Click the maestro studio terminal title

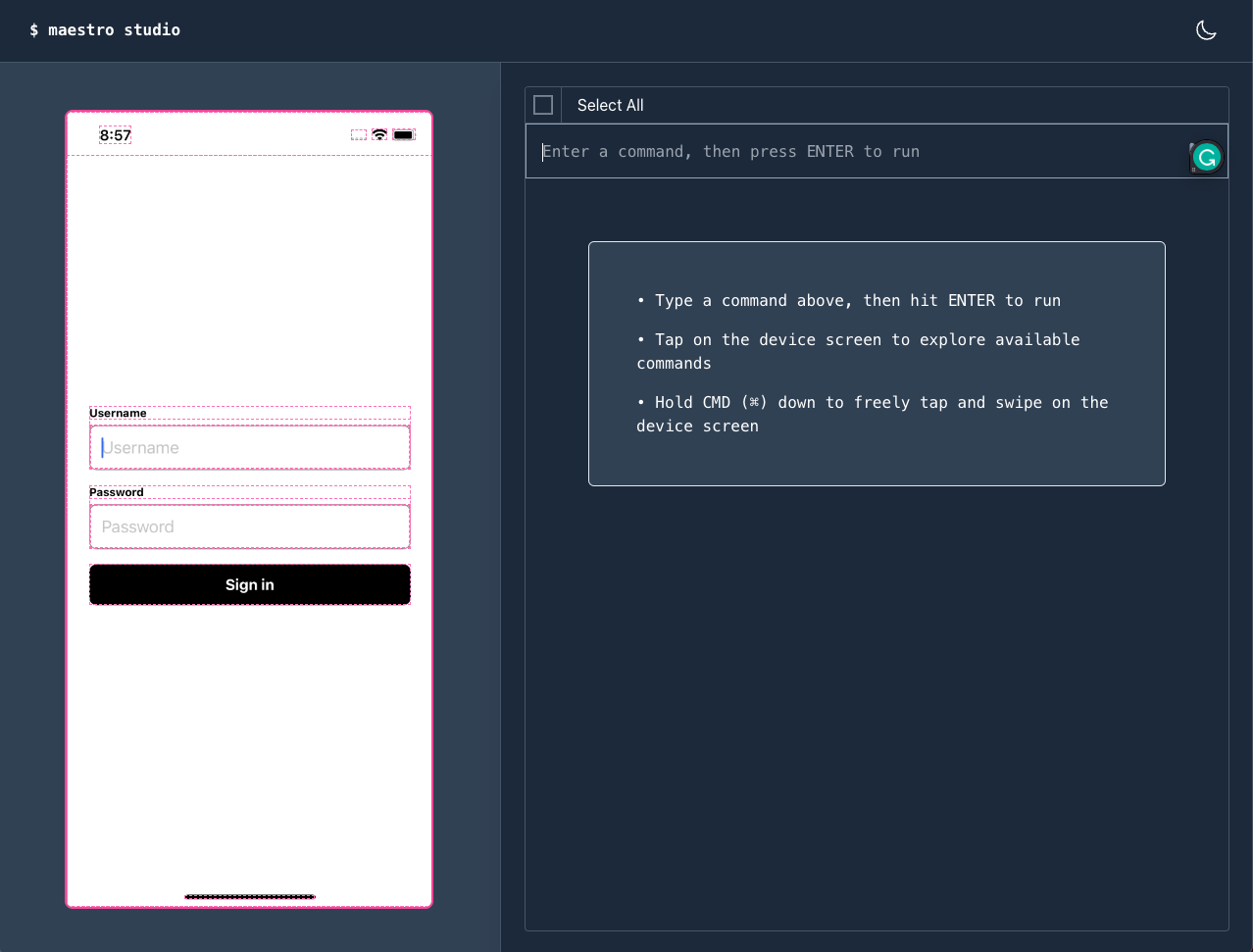[x=104, y=29]
